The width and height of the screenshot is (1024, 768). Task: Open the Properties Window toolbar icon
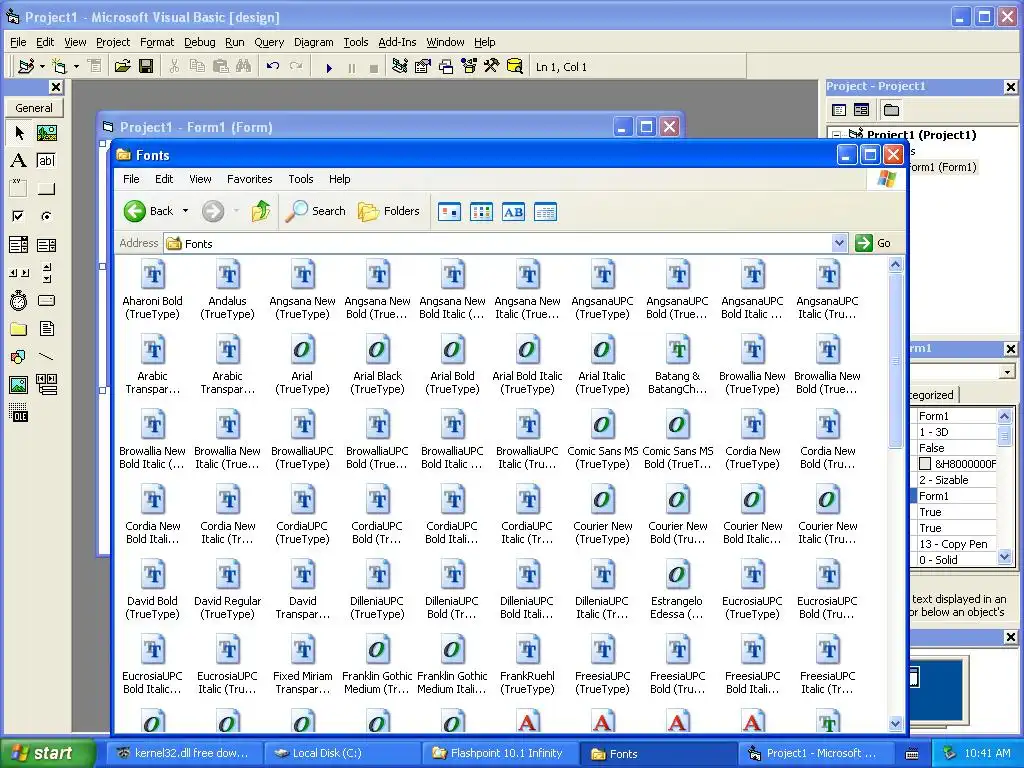423,67
